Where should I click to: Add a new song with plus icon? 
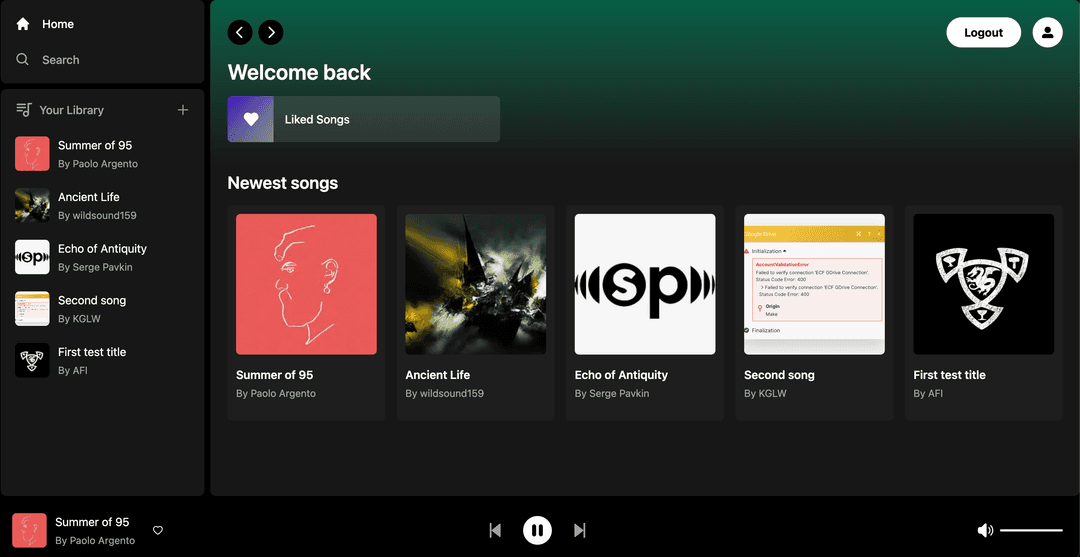pos(183,109)
